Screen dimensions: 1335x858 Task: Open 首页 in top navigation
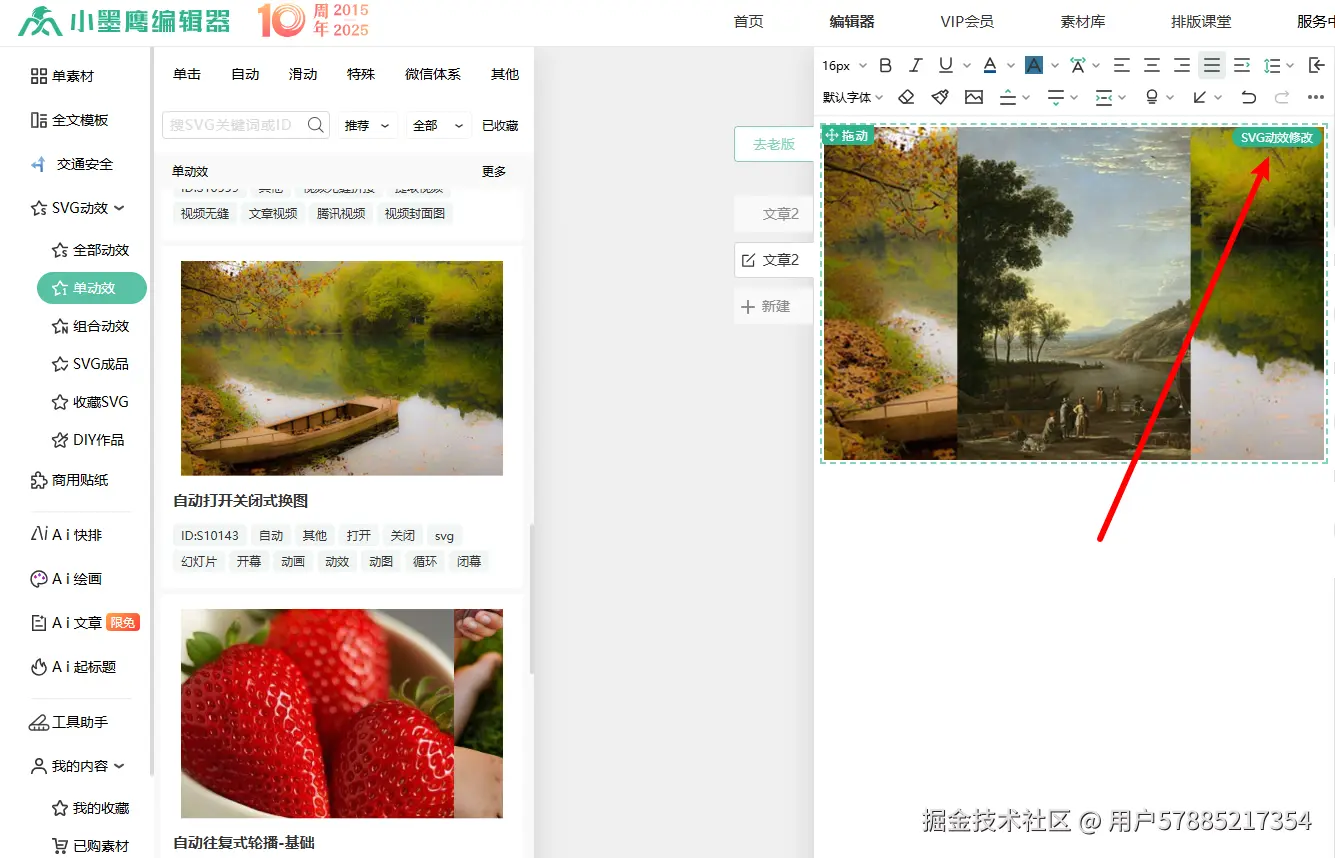tap(748, 22)
